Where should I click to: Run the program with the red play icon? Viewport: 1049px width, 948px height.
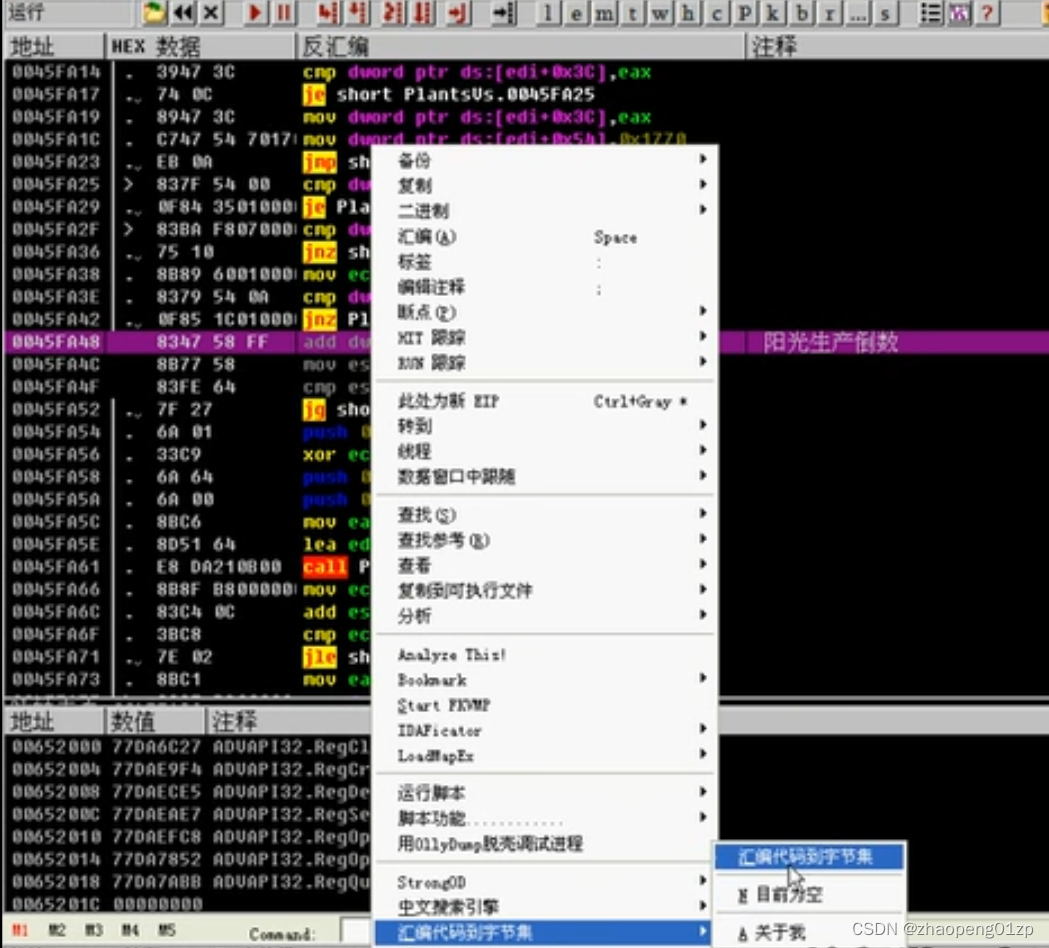pos(254,13)
